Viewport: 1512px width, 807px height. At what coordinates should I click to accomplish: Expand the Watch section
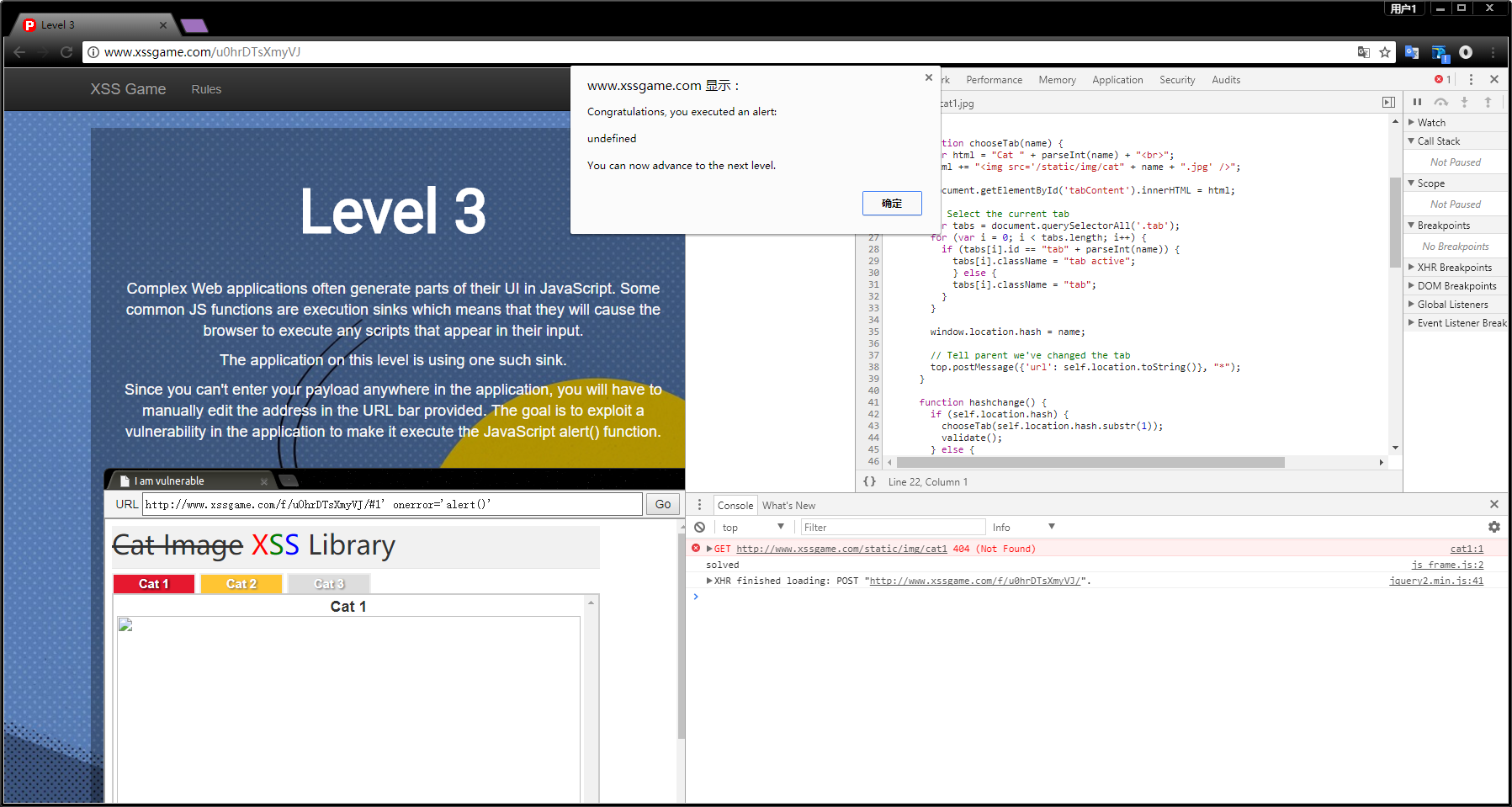1430,123
